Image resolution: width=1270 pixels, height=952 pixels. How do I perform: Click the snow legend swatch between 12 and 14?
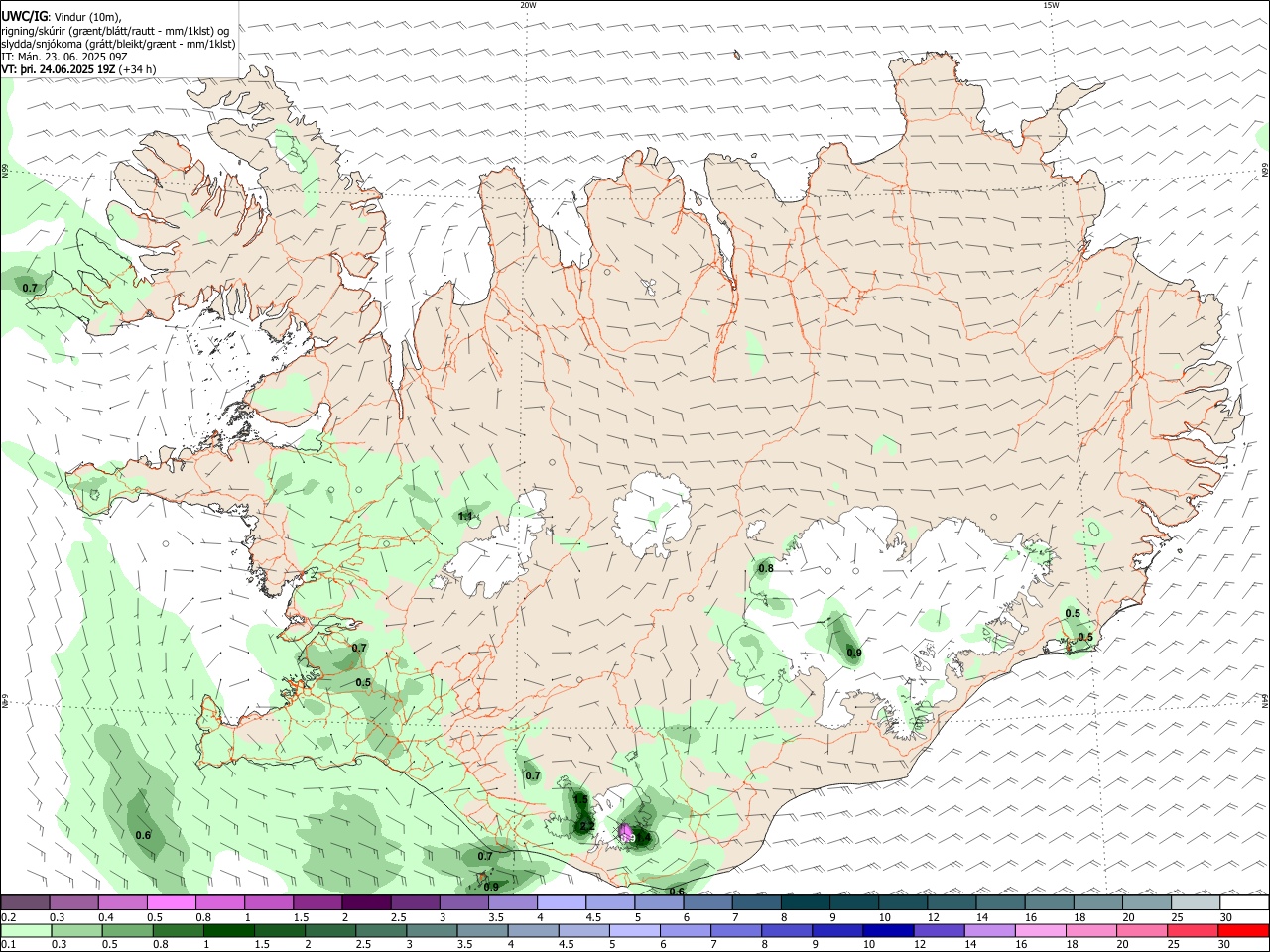[951, 902]
